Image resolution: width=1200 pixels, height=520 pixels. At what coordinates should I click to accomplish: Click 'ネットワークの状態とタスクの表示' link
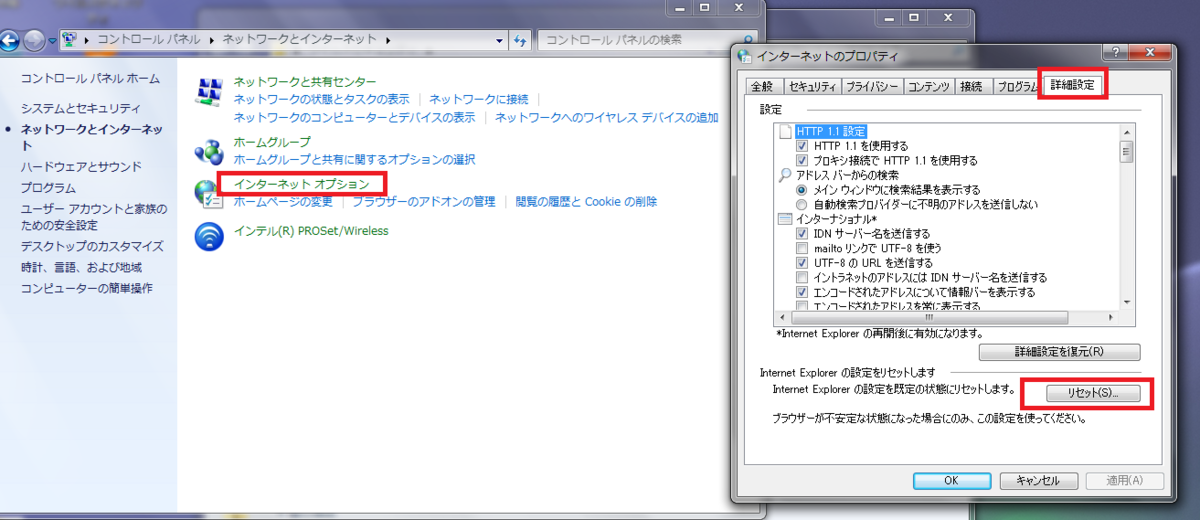(321, 99)
